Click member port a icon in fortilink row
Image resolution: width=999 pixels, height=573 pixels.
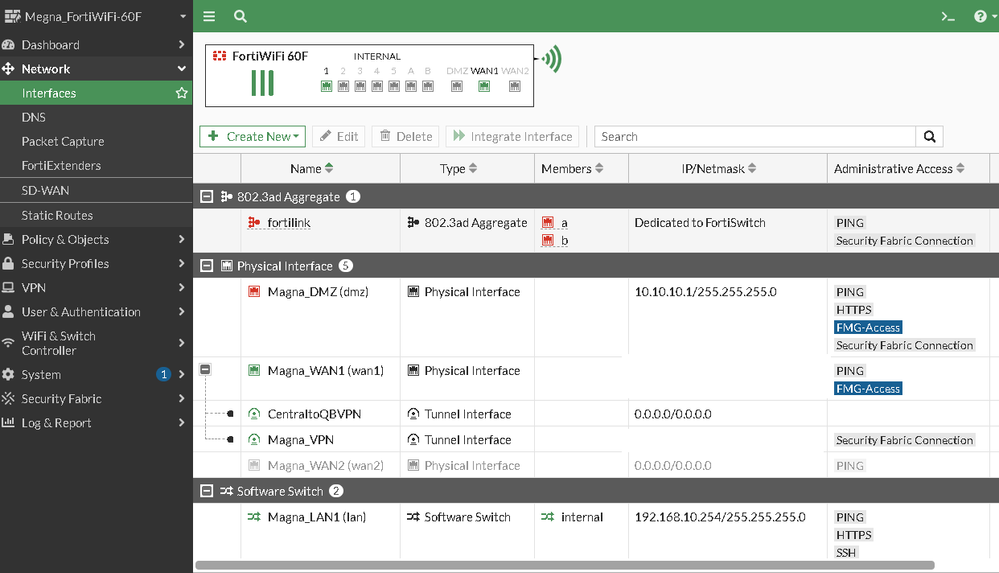click(x=547, y=222)
